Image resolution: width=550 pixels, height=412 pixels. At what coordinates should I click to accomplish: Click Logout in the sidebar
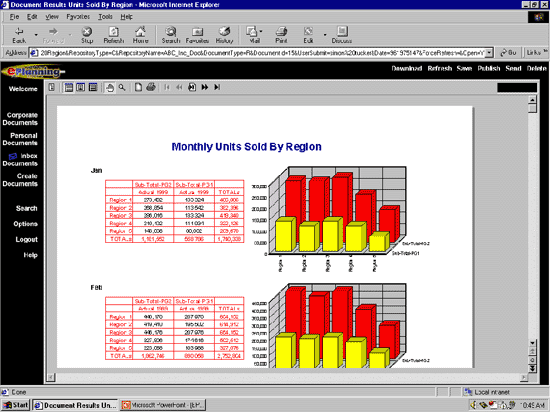(x=26, y=239)
